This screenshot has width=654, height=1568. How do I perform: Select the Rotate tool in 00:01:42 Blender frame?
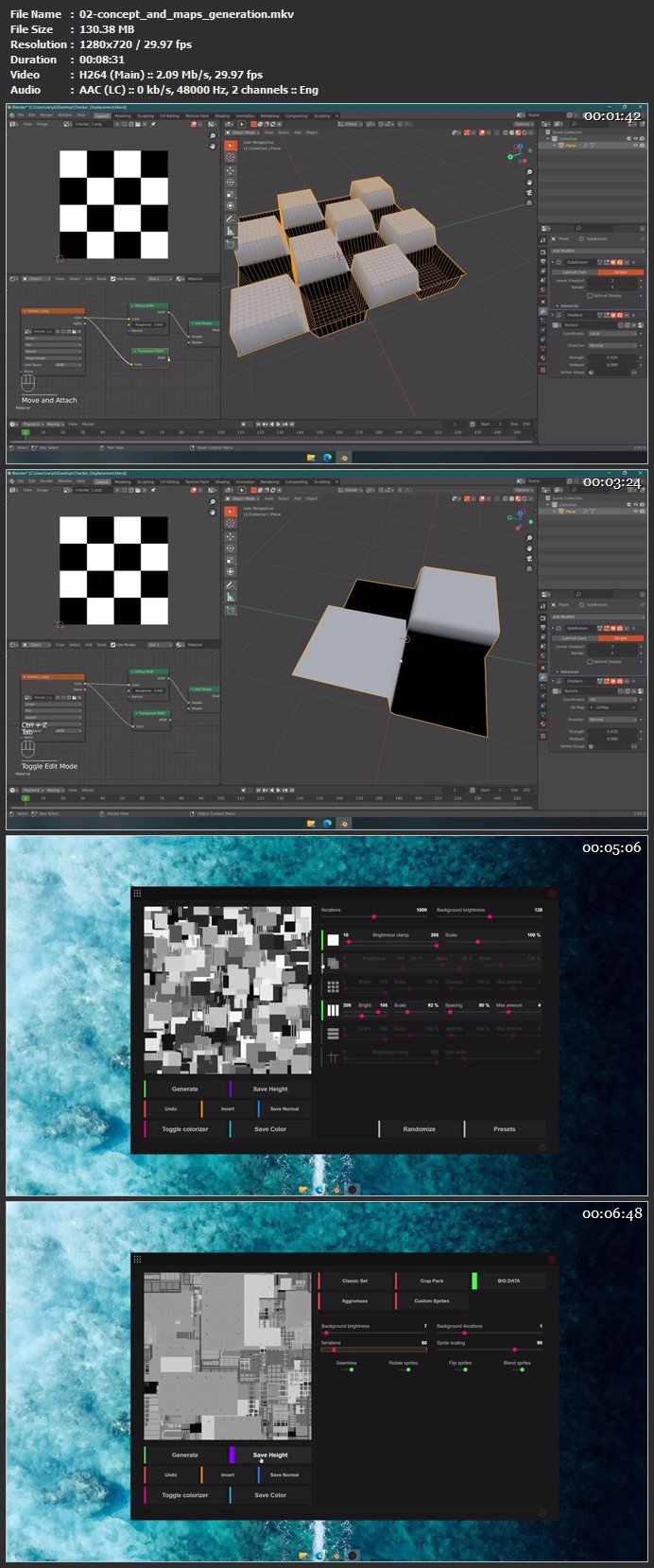coord(230,183)
